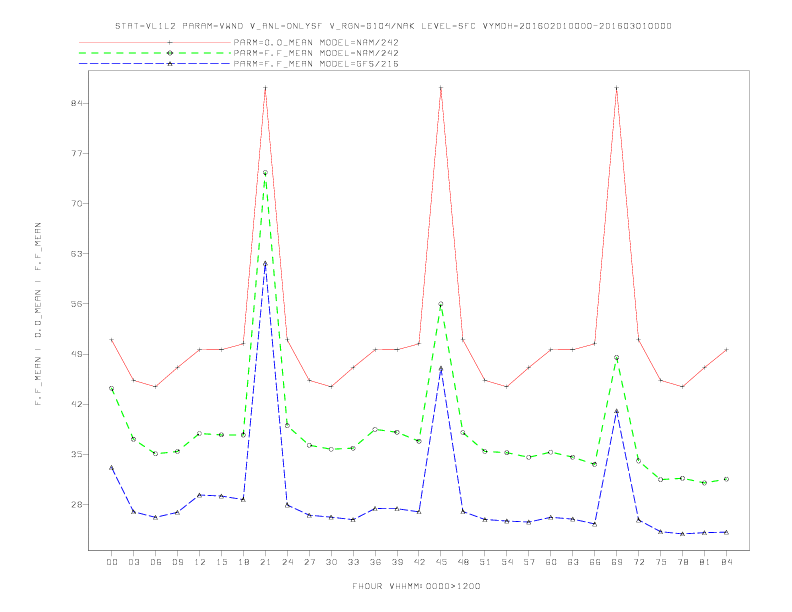Click the red solid line sample in legend
Viewport: 792px width, 612px height.
pos(155,42)
